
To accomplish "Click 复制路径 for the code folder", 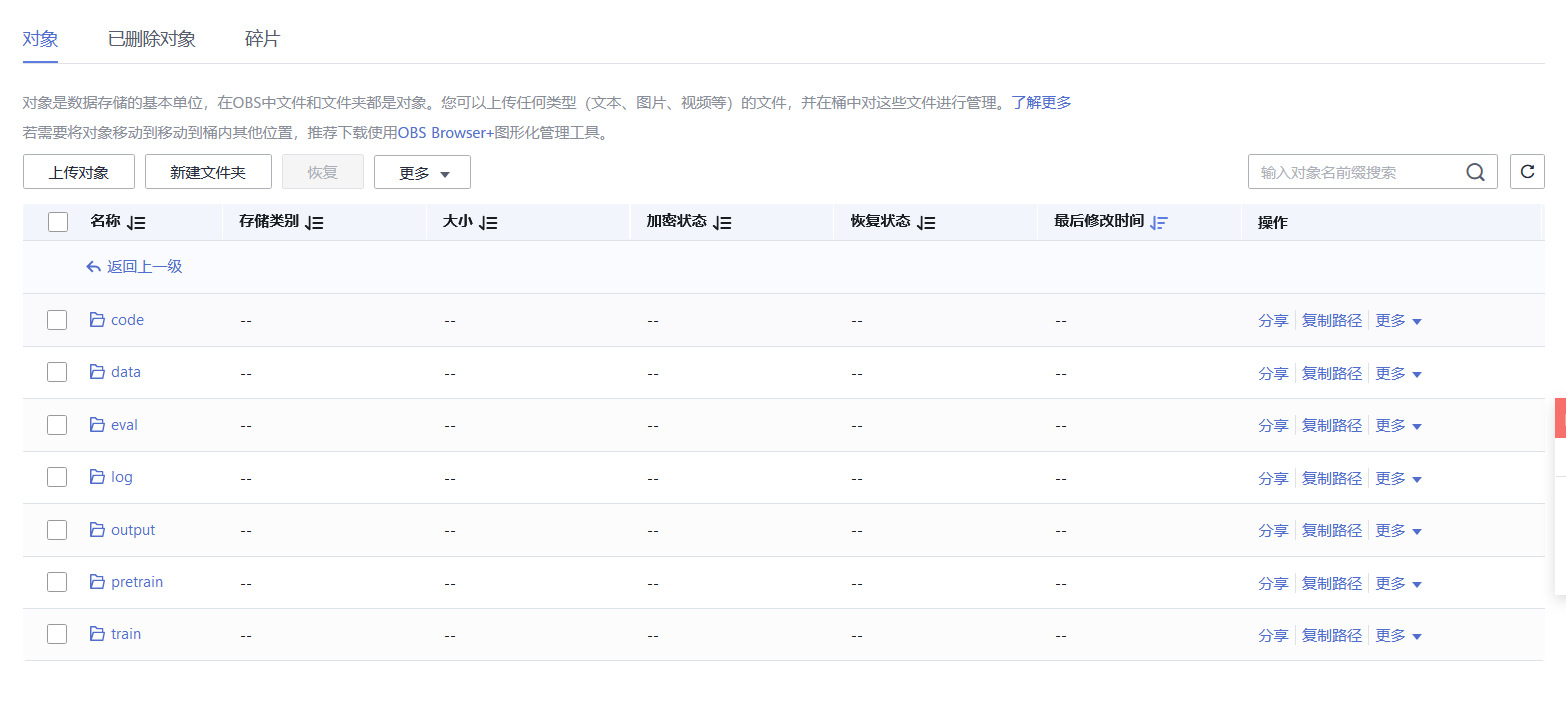I will coord(1332,321).
